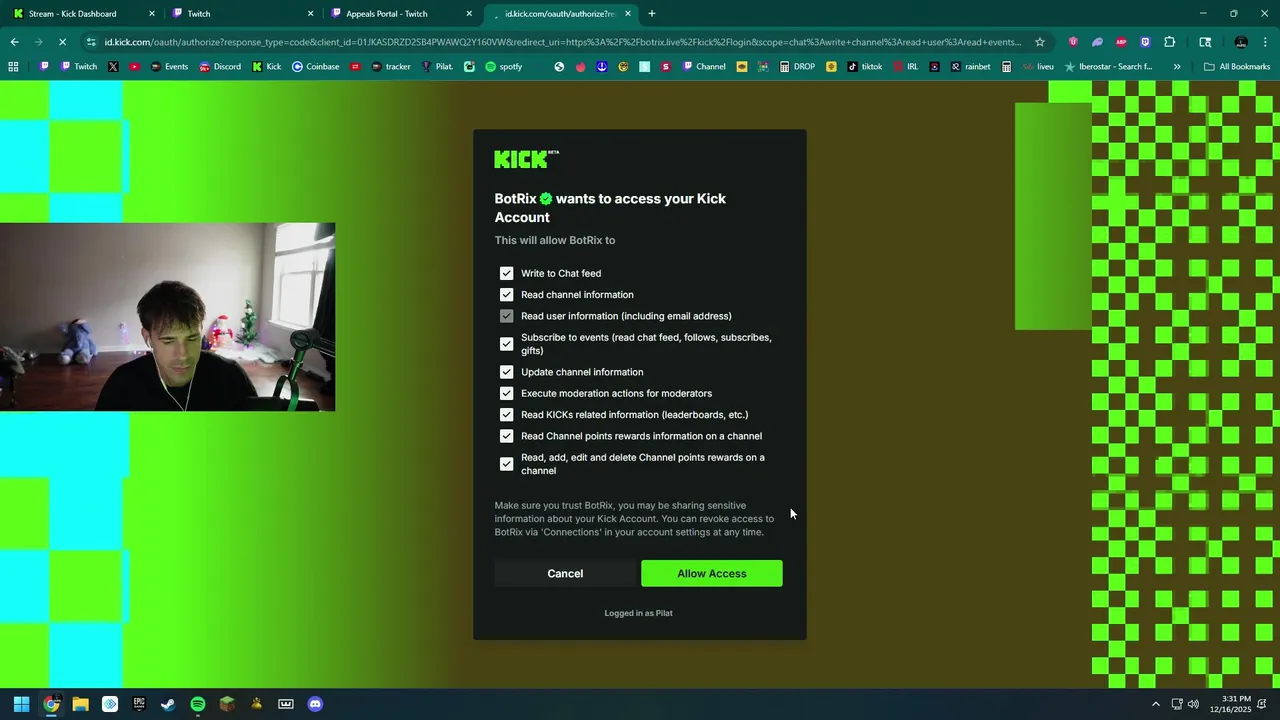
Task: Show hidden system tray icons
Action: (x=1156, y=704)
